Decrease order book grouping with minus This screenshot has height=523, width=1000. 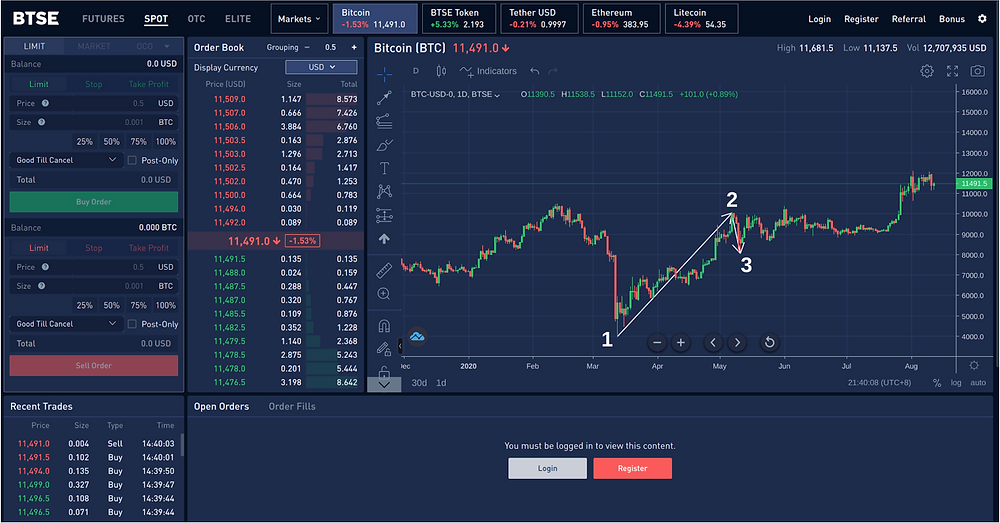click(x=307, y=47)
